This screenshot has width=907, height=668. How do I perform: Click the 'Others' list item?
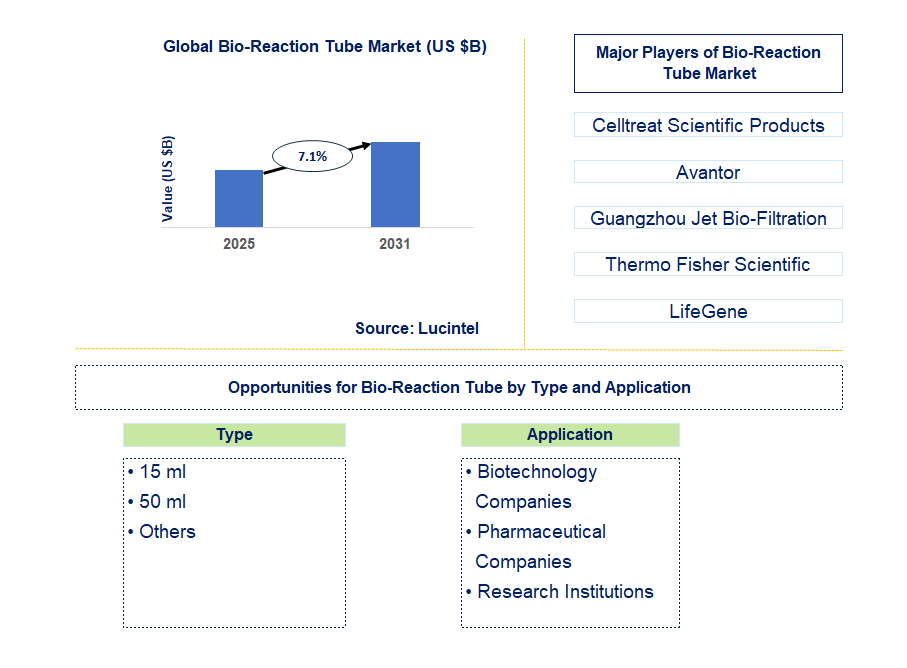[x=162, y=532]
